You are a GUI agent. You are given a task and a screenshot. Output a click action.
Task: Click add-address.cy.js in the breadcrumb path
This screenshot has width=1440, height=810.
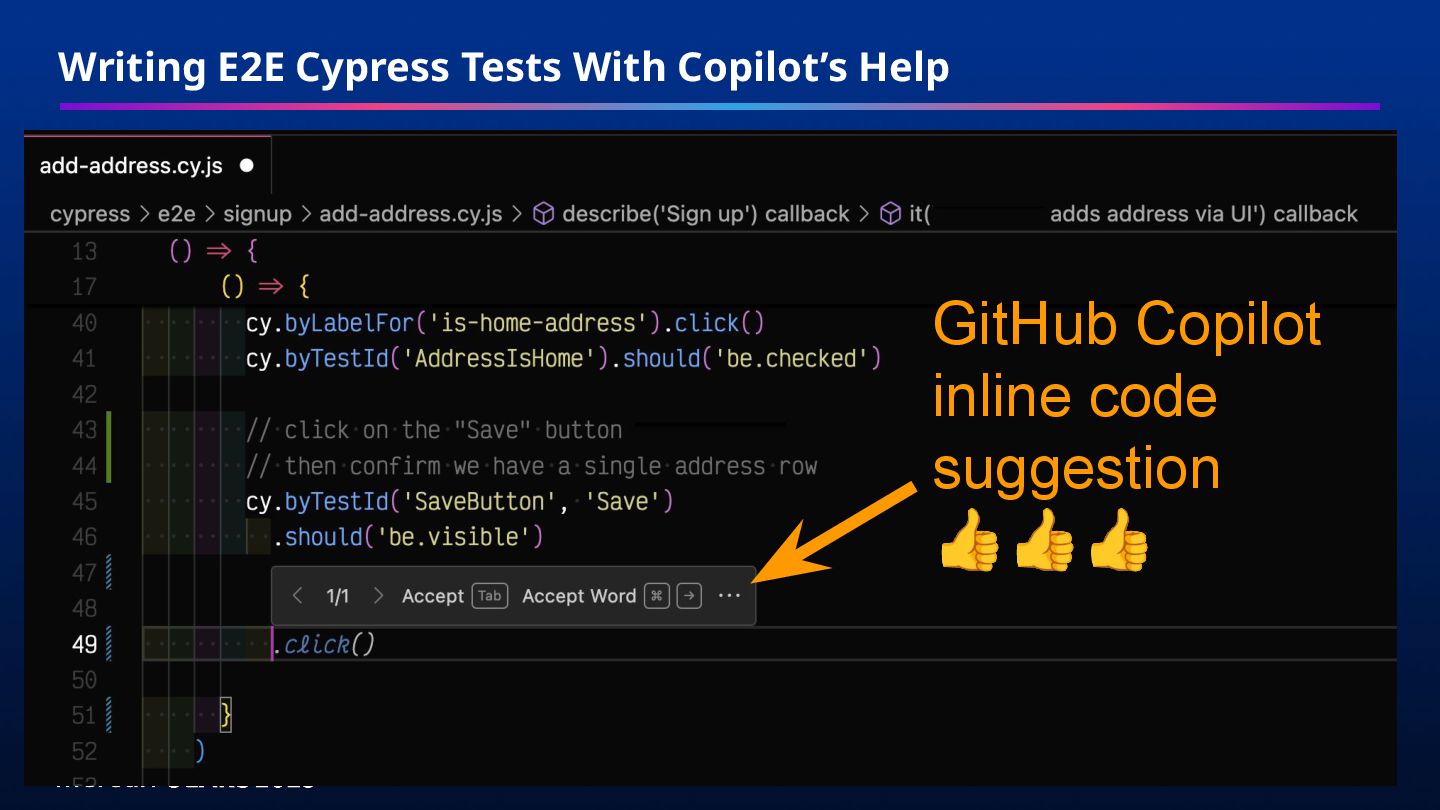411,214
